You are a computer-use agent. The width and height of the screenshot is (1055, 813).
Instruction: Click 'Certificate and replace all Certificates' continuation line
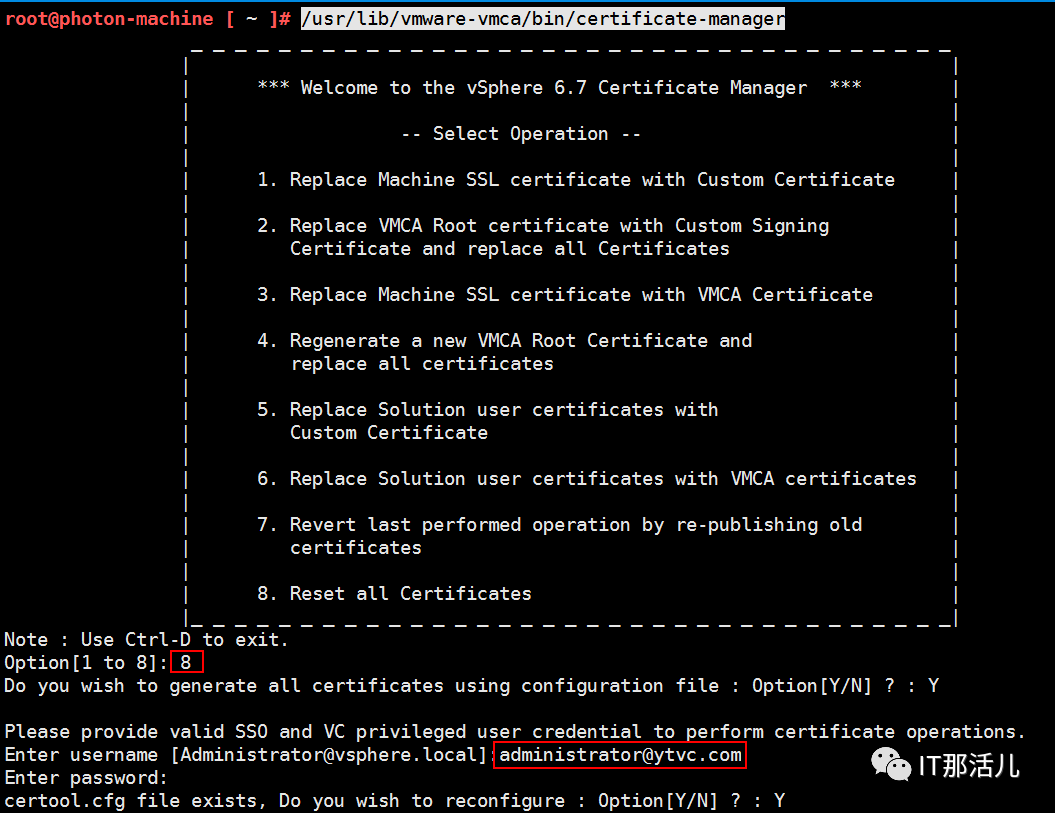(509, 248)
